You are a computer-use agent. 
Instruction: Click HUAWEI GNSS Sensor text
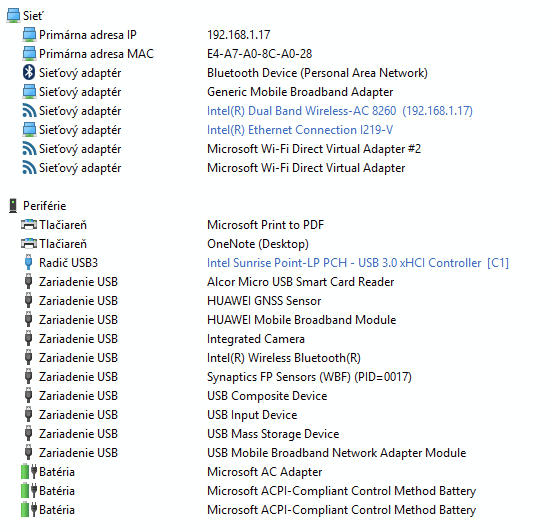264,301
